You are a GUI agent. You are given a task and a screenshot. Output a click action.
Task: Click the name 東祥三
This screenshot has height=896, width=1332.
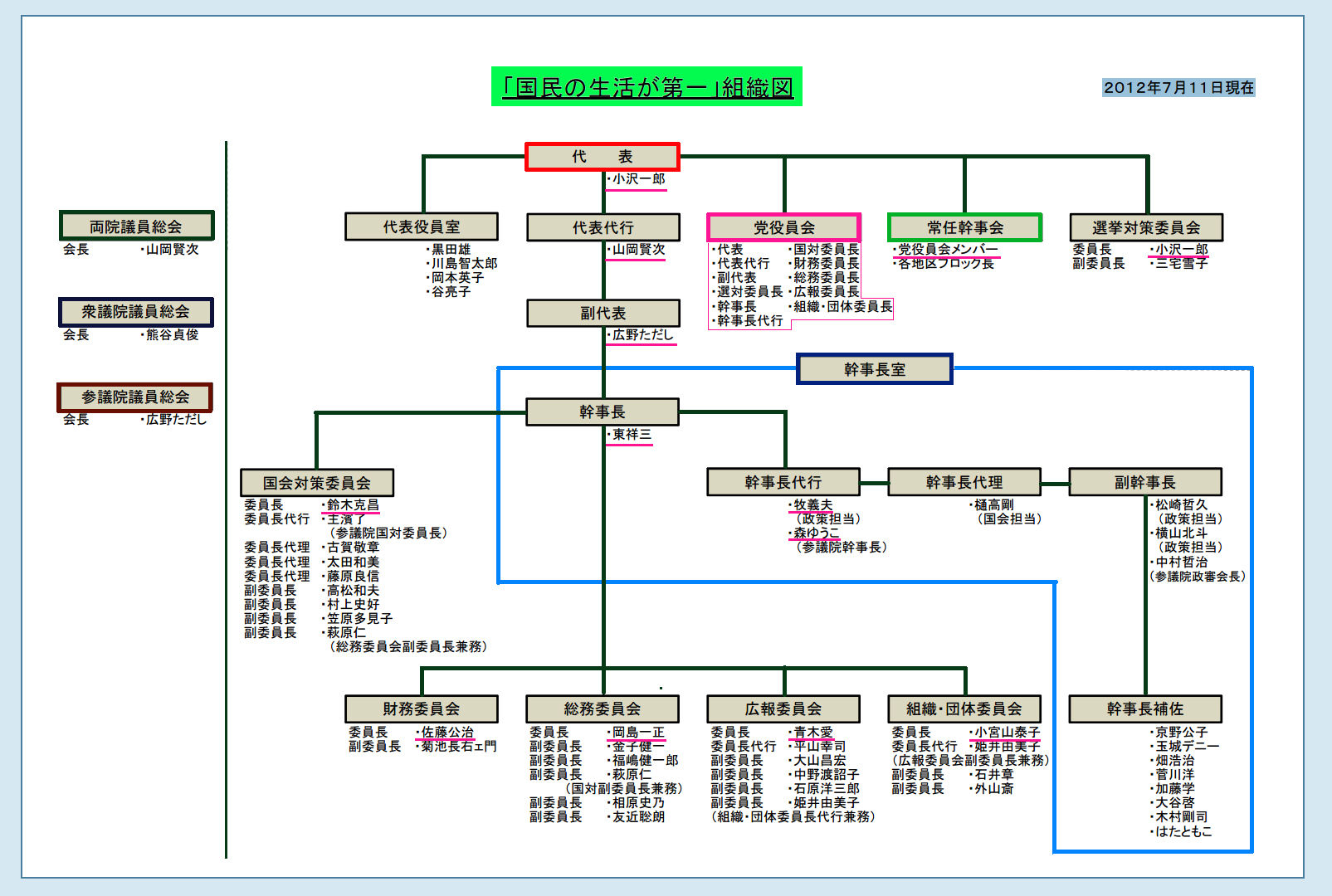coord(632,435)
